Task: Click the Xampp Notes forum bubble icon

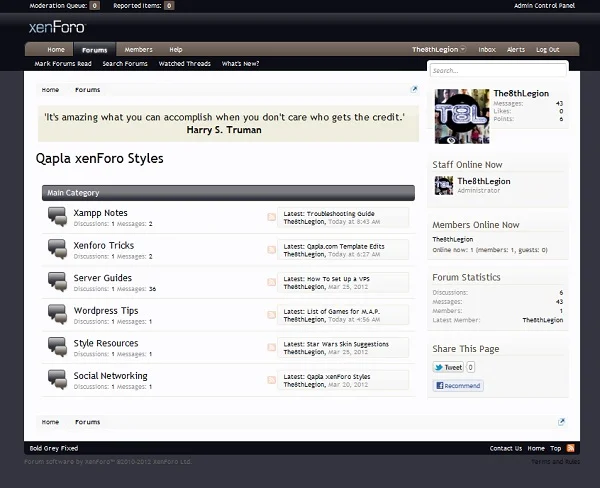Action: (x=57, y=217)
